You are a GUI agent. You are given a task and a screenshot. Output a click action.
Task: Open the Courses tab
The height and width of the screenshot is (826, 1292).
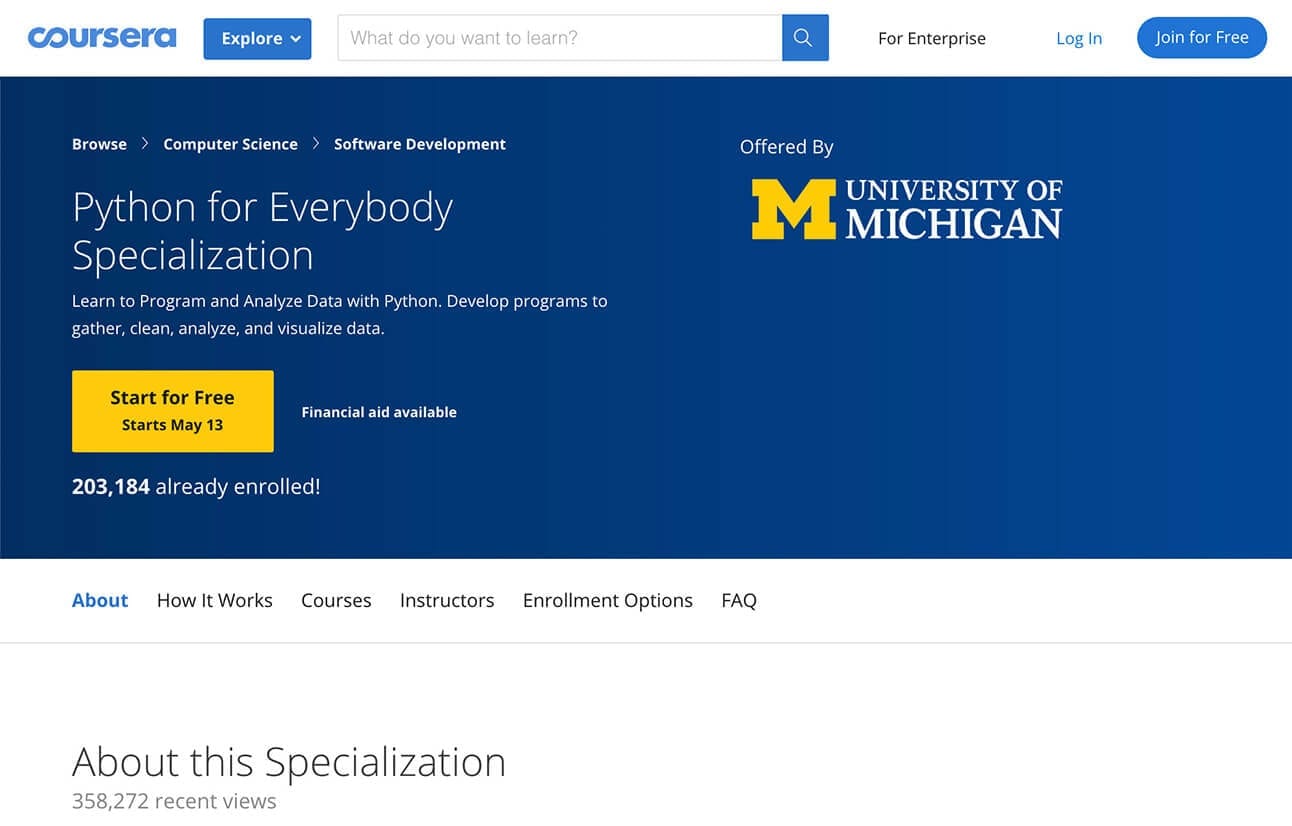coord(336,600)
